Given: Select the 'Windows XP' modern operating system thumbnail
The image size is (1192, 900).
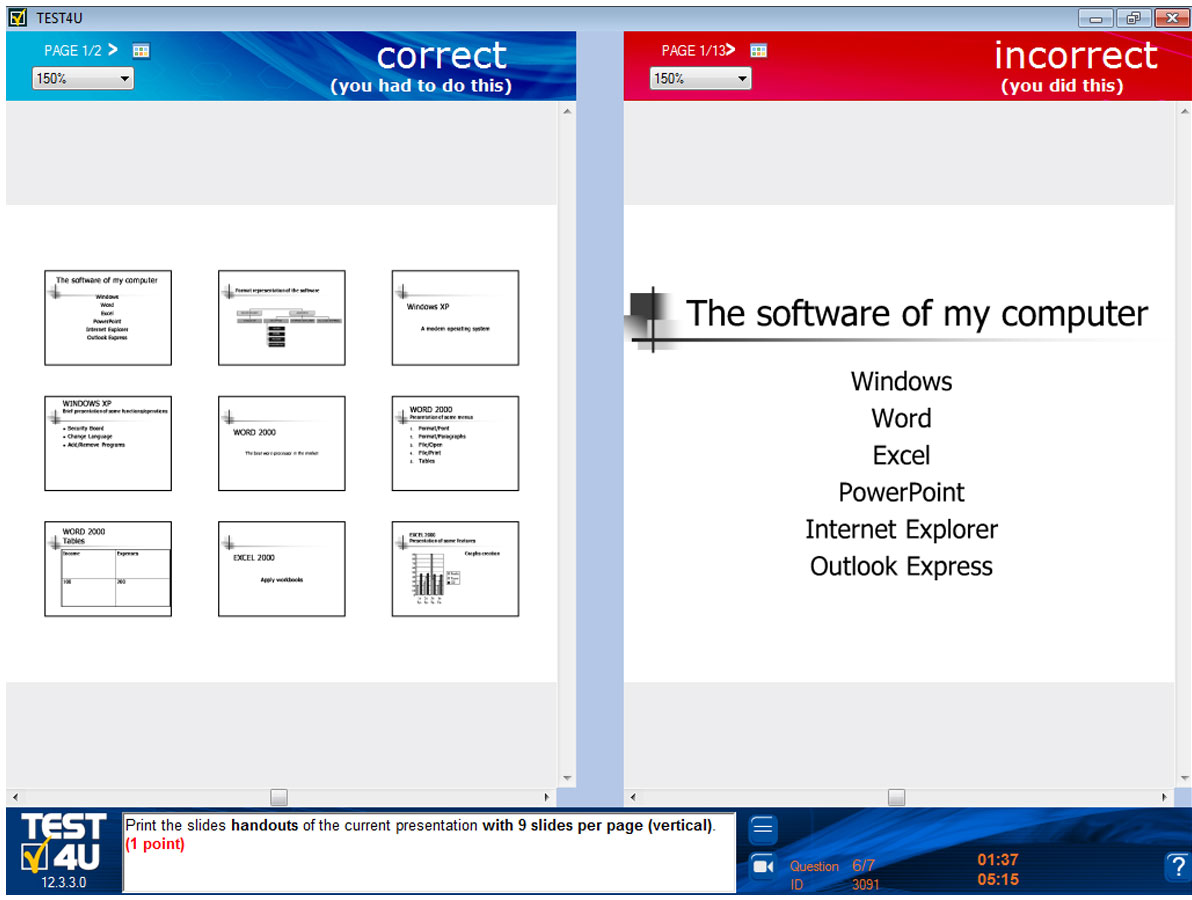Looking at the screenshot, I should tap(455, 318).
